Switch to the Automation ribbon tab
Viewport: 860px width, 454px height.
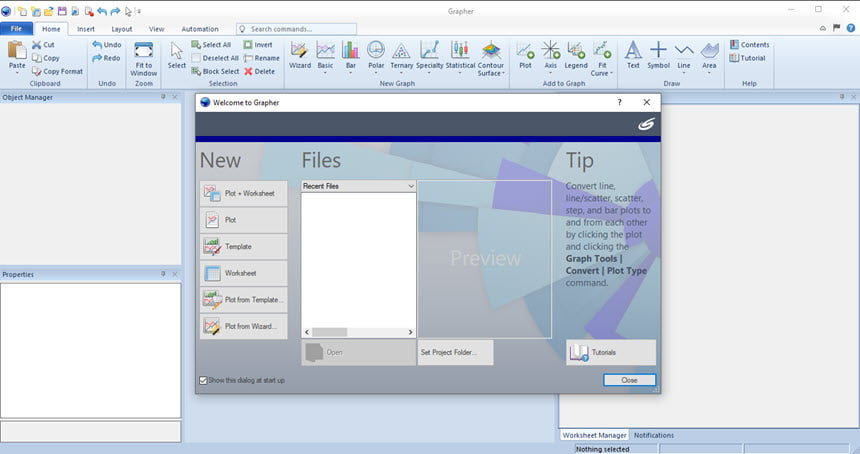[x=200, y=29]
